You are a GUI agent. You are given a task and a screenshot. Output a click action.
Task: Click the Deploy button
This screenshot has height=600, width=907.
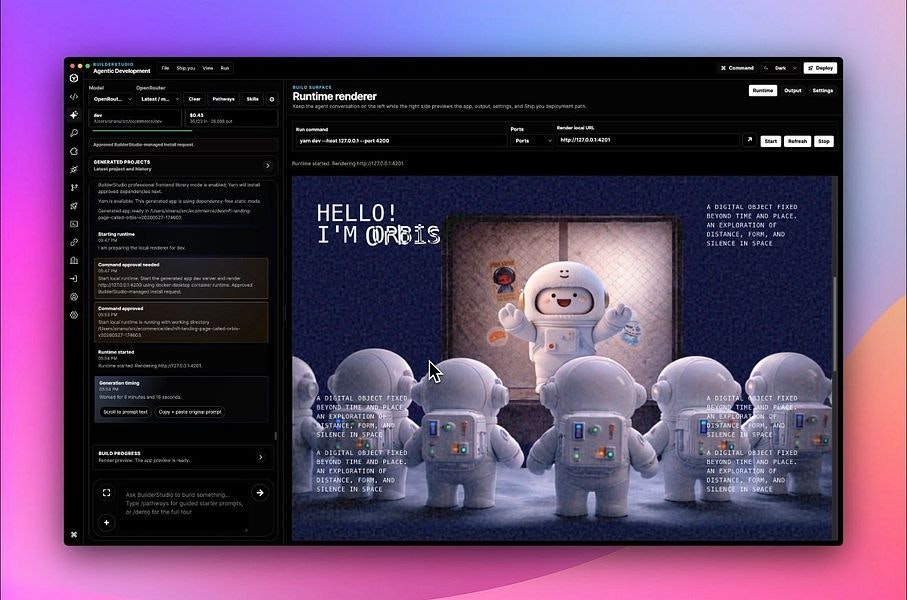[x=820, y=68]
